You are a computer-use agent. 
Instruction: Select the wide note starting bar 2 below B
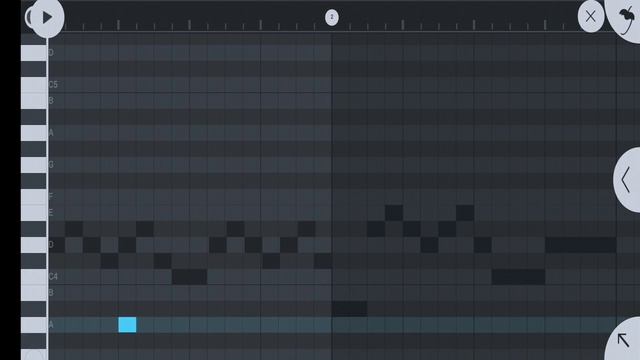[x=349, y=309]
